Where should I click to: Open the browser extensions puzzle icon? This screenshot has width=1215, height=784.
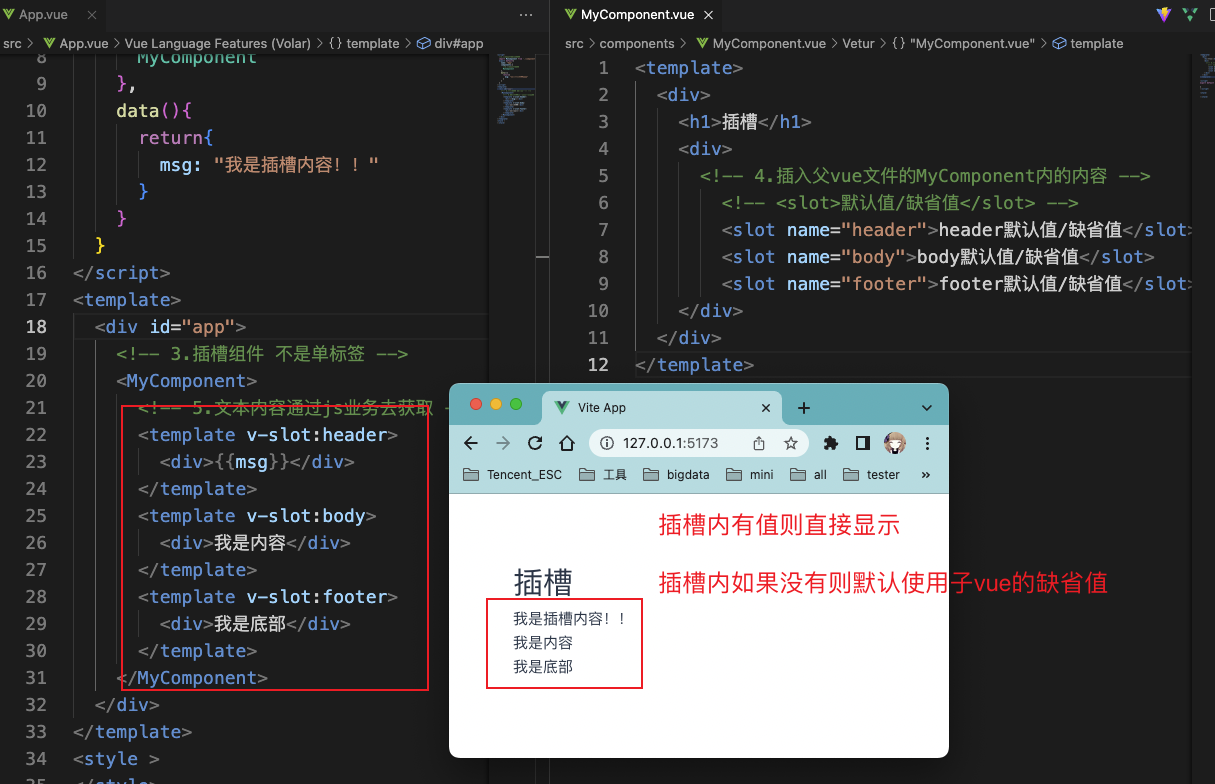tap(830, 443)
